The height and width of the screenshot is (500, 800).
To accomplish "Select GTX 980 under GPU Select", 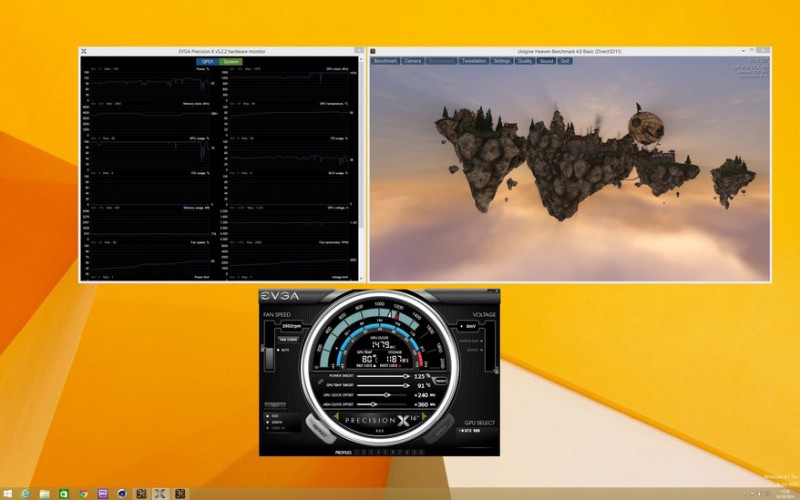I will tap(470, 431).
